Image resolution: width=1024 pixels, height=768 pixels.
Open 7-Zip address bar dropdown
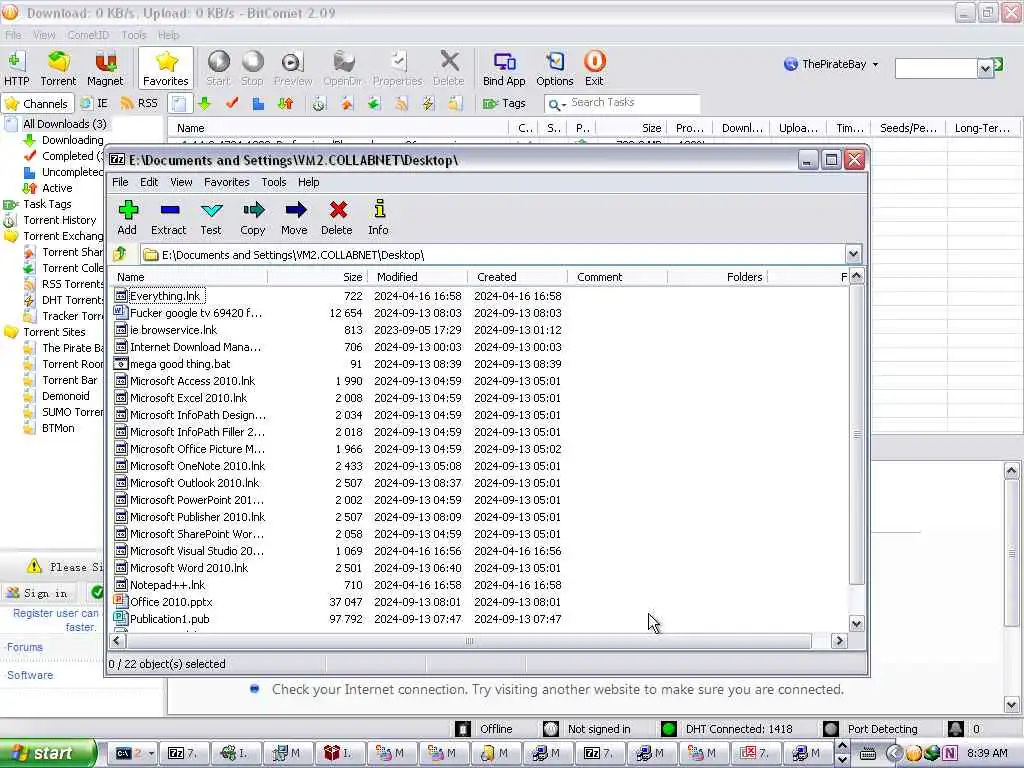(x=853, y=254)
